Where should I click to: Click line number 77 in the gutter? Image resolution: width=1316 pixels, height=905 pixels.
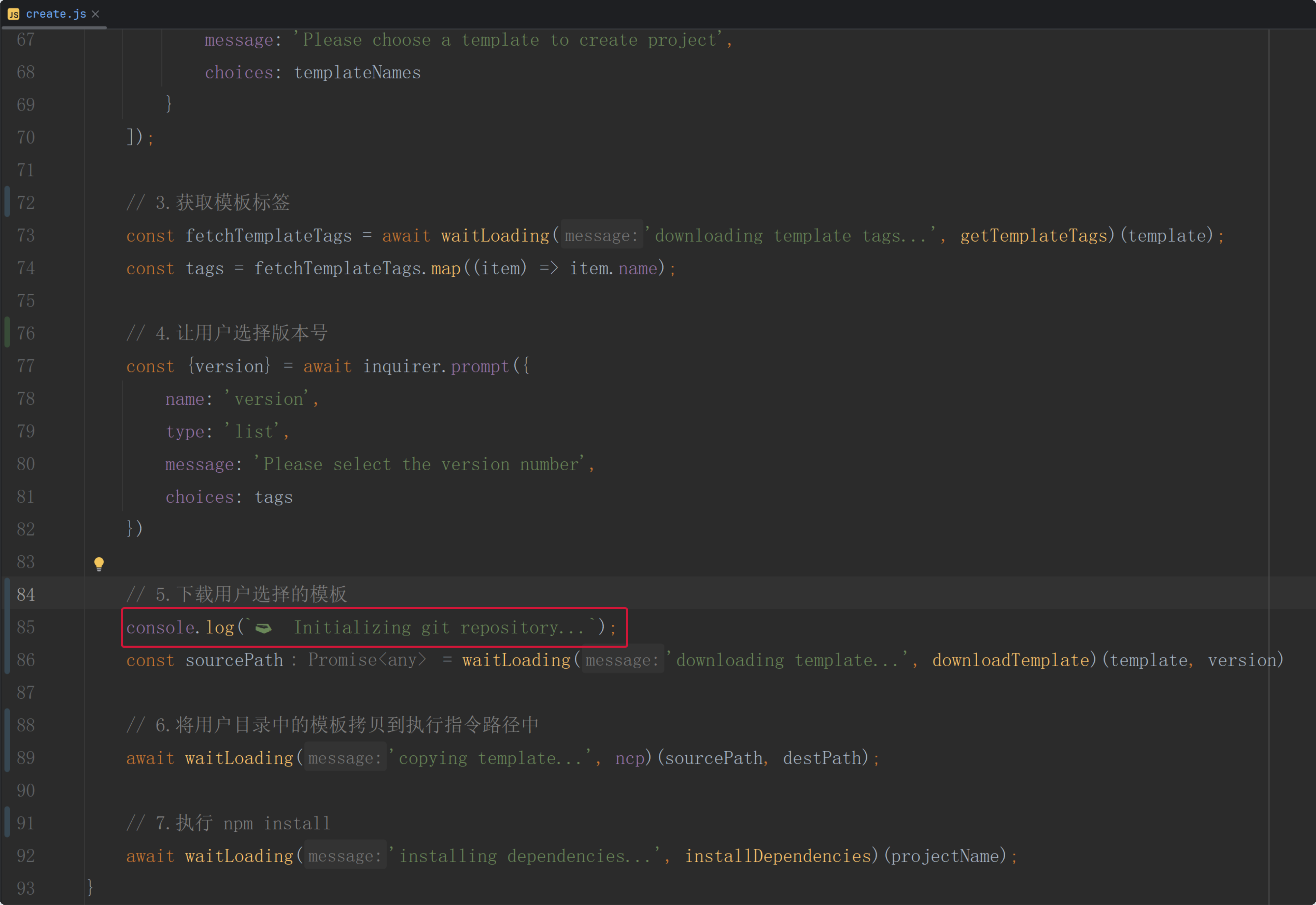click(26, 366)
